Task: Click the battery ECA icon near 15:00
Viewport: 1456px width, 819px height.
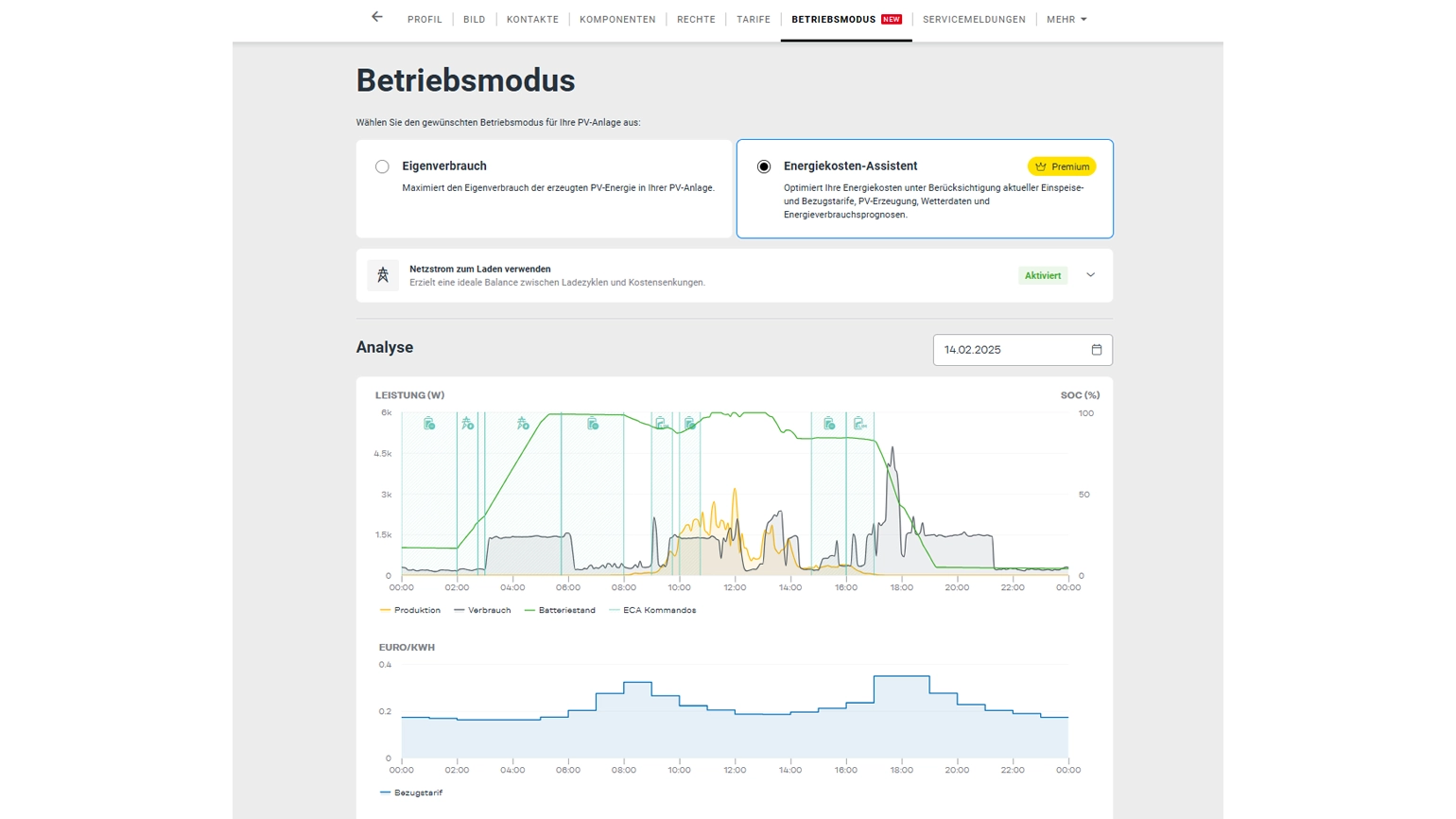Action: [829, 424]
